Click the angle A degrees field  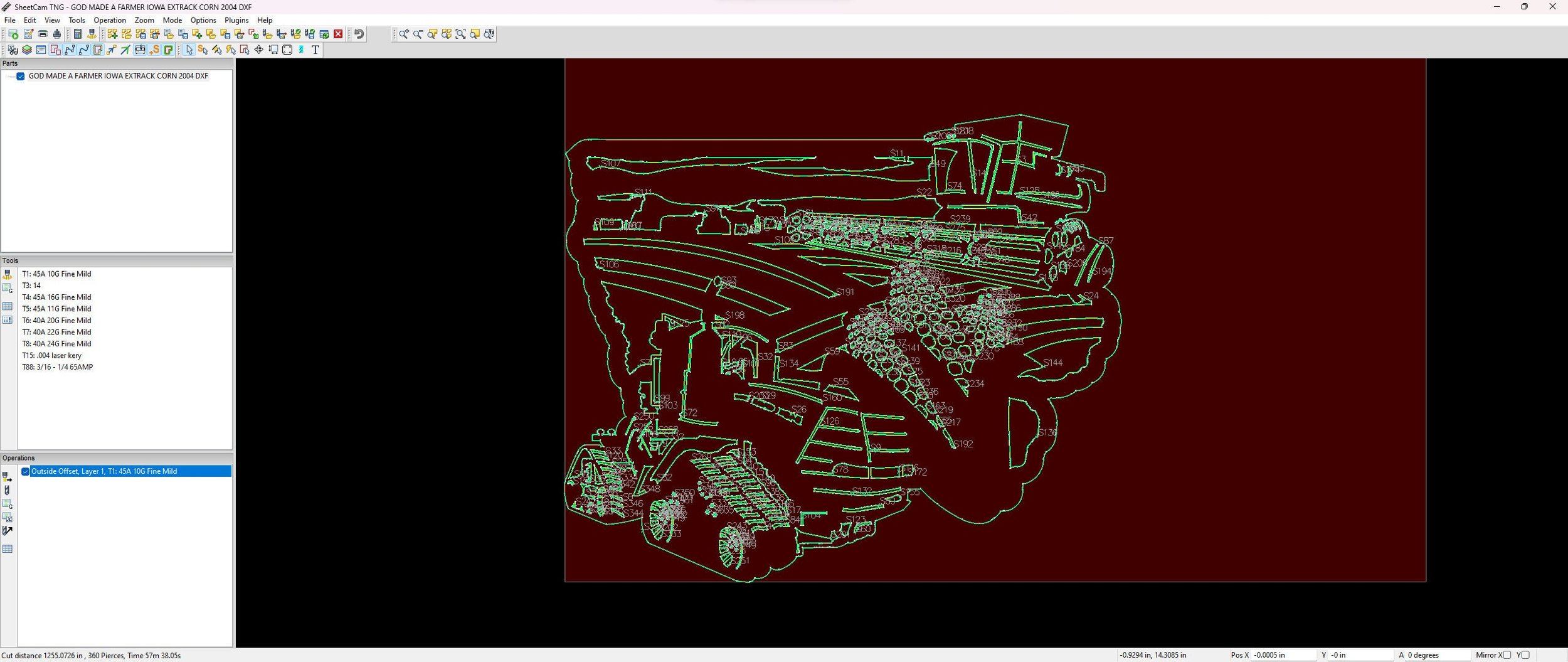click(x=1438, y=655)
